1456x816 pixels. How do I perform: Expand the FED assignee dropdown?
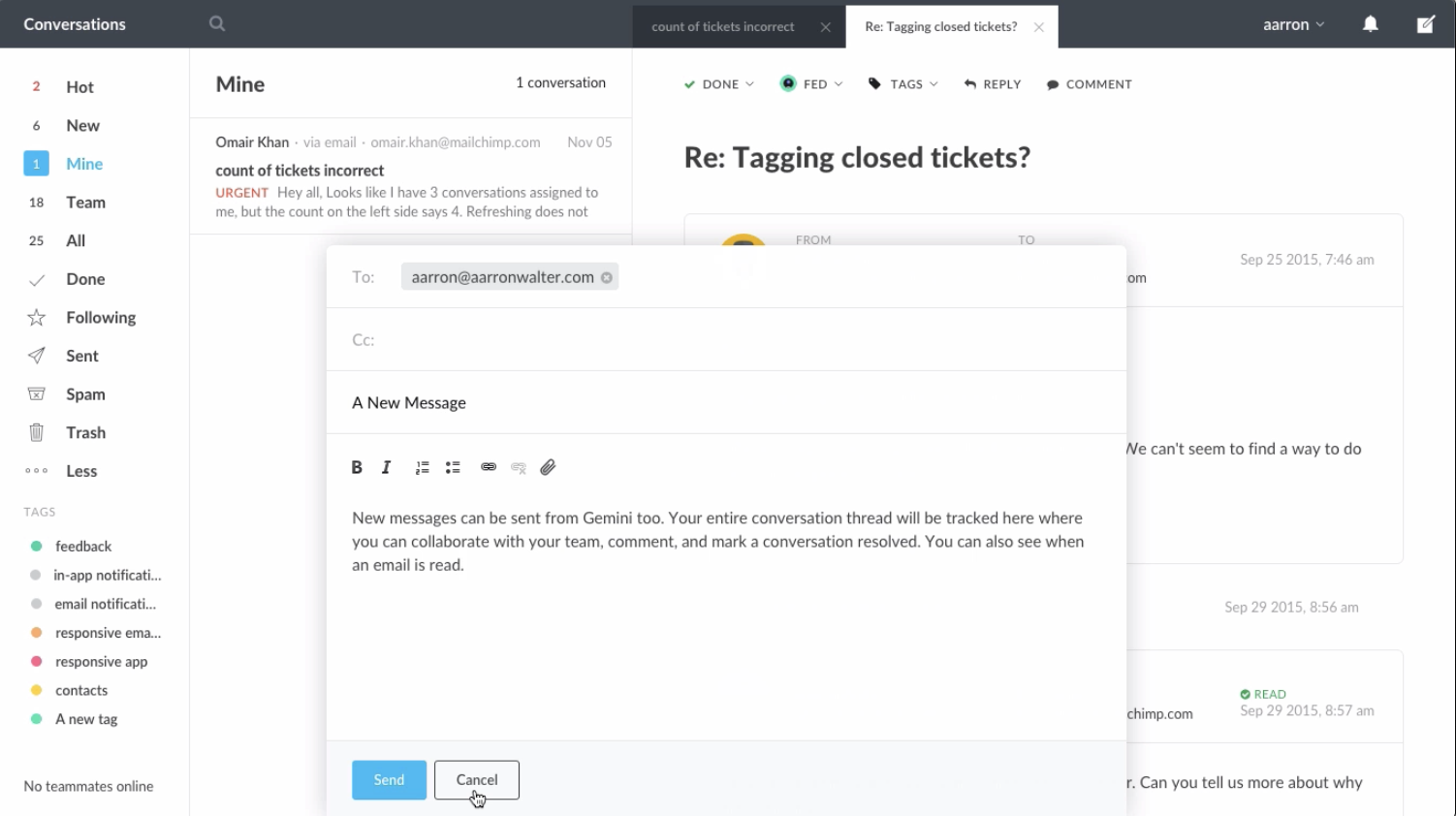click(x=839, y=84)
